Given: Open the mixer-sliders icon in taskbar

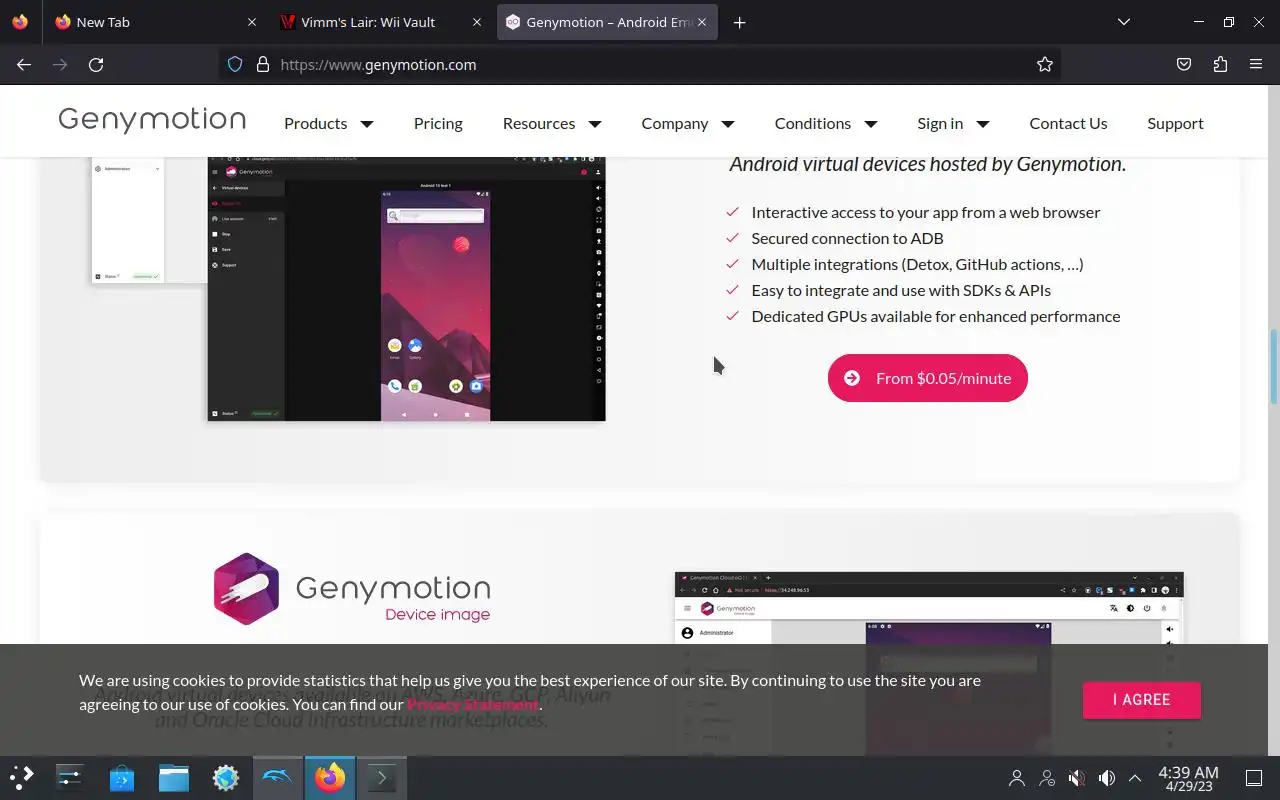Looking at the screenshot, I should (69, 777).
